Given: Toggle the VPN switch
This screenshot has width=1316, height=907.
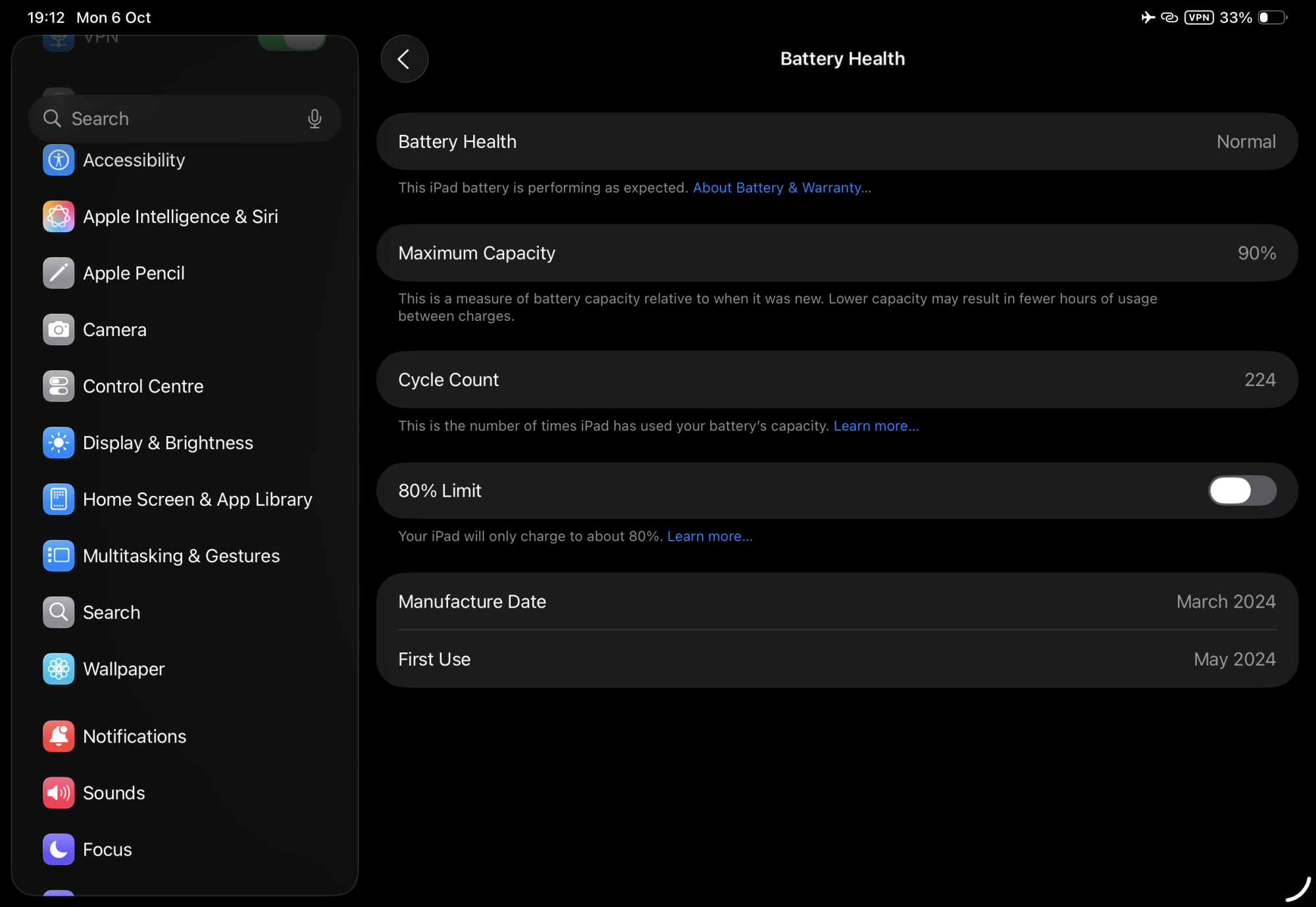Looking at the screenshot, I should click(292, 41).
